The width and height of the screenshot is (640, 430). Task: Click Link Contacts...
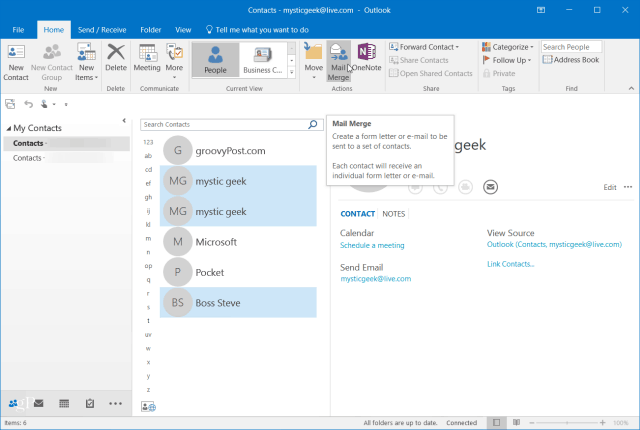tap(510, 264)
